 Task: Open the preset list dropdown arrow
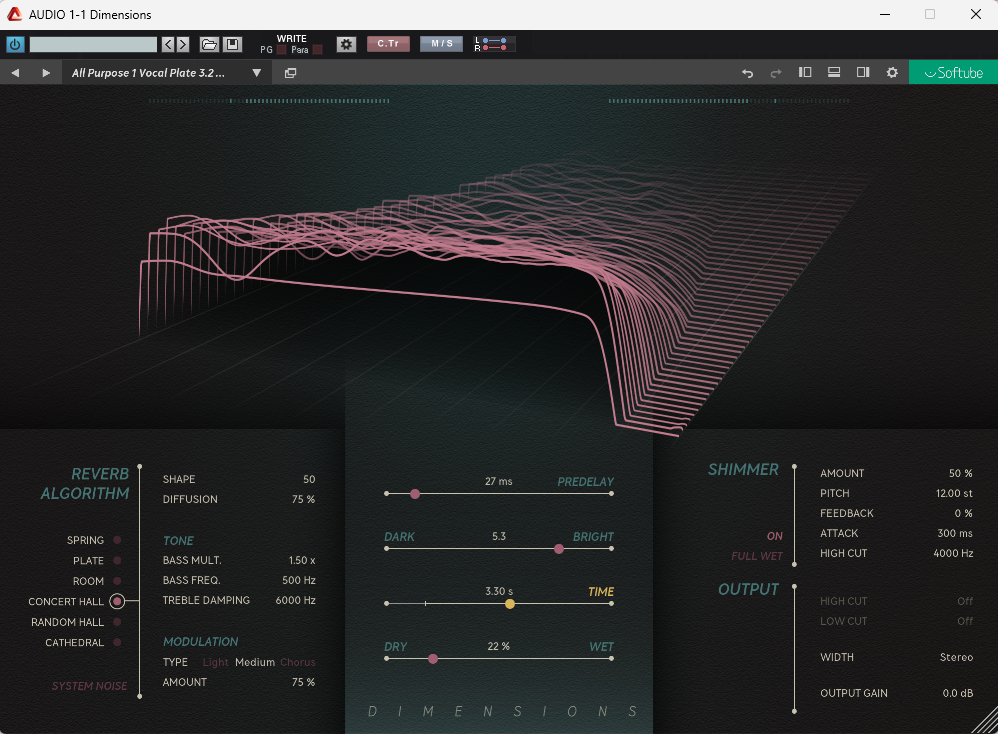(x=257, y=73)
